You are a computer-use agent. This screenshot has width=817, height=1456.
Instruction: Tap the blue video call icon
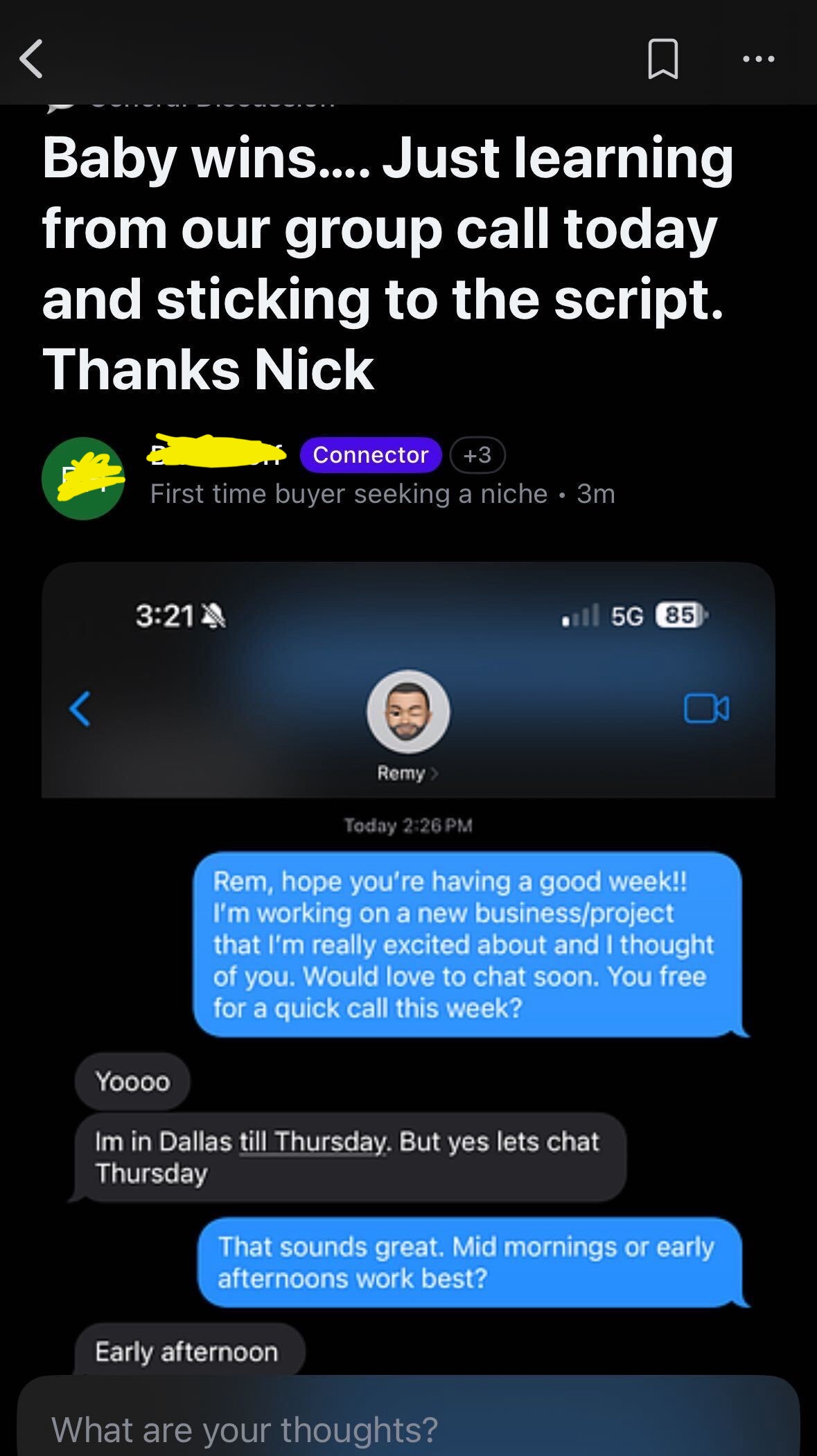coord(706,709)
